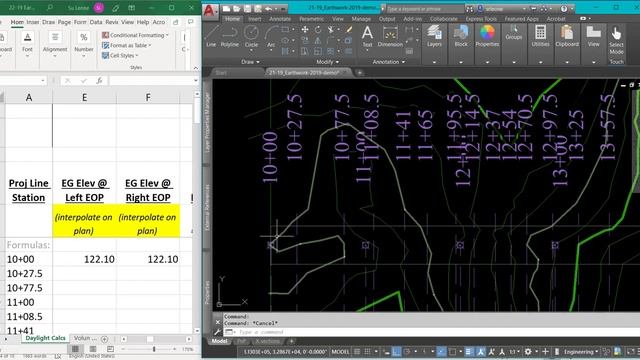Toggle grid display in AutoCAD status bar

[x=357, y=351]
